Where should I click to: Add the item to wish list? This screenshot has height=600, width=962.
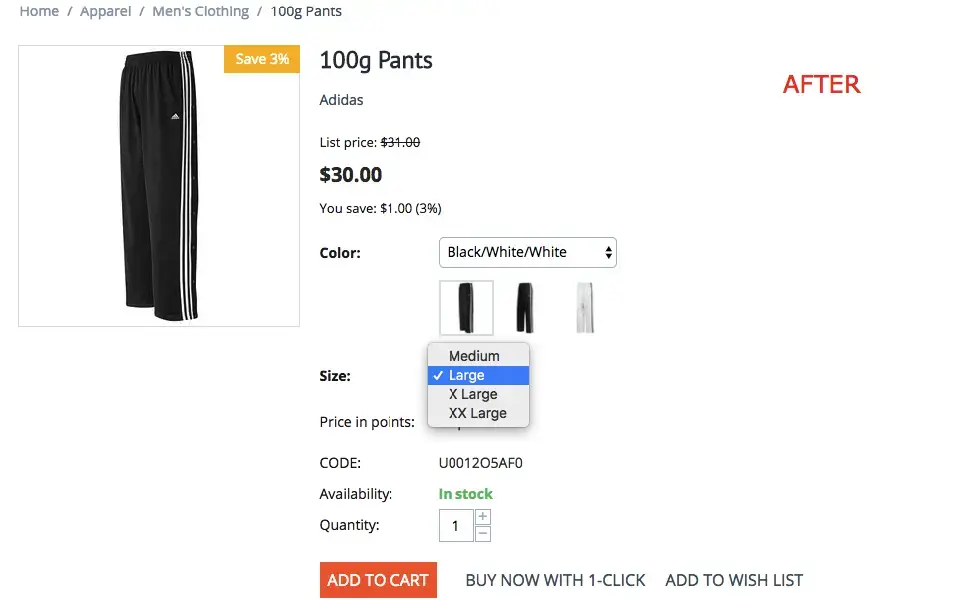point(734,580)
